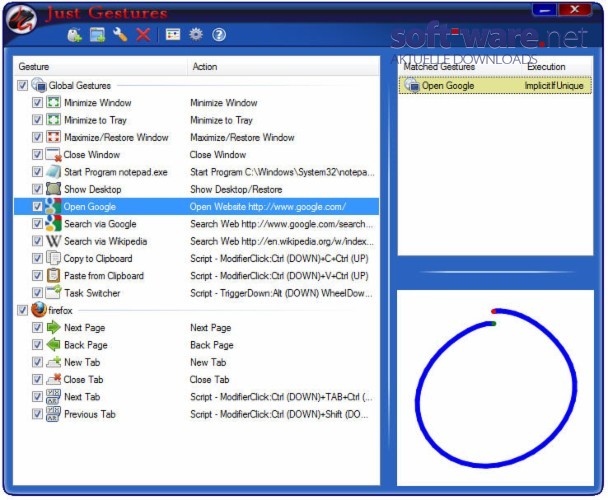Click the red X delete gesture icon
The width and height of the screenshot is (608, 500).
143,35
